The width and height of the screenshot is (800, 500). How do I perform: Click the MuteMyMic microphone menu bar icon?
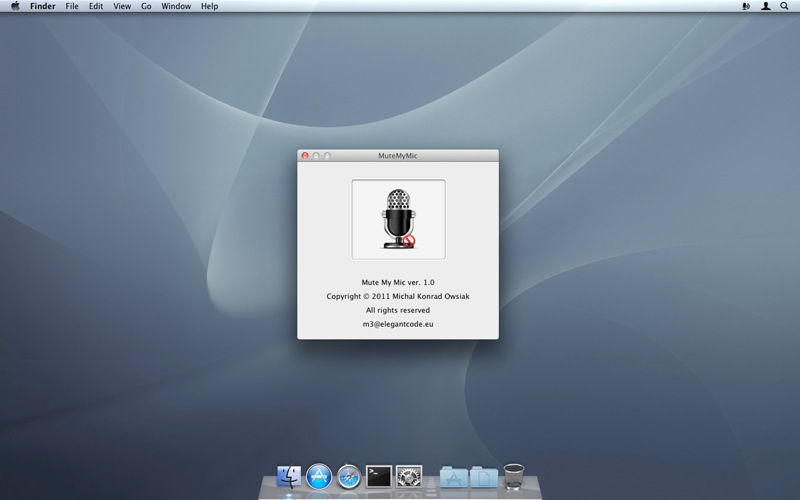coord(746,6)
